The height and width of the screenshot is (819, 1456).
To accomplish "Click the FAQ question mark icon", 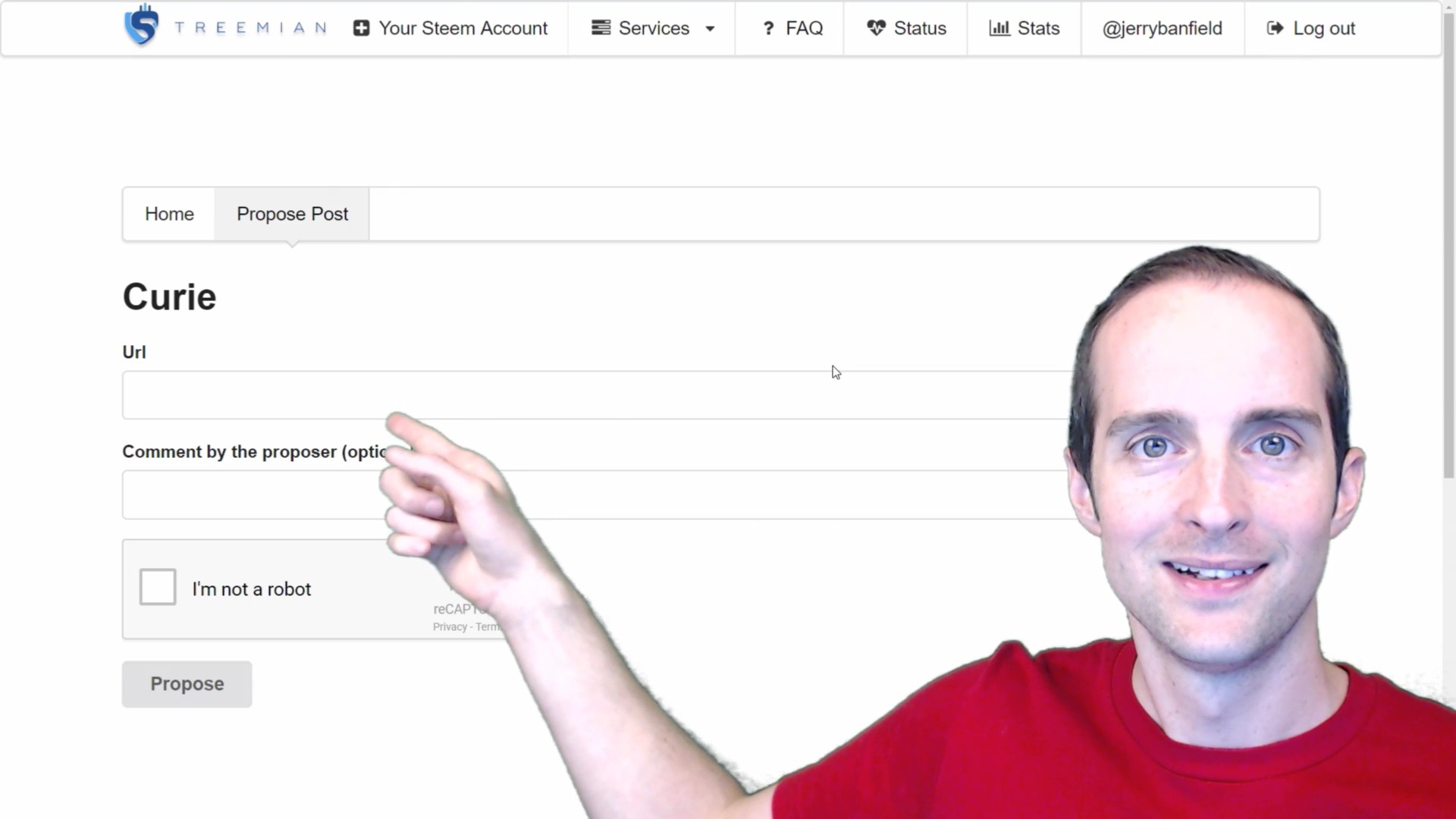I will coord(768,28).
